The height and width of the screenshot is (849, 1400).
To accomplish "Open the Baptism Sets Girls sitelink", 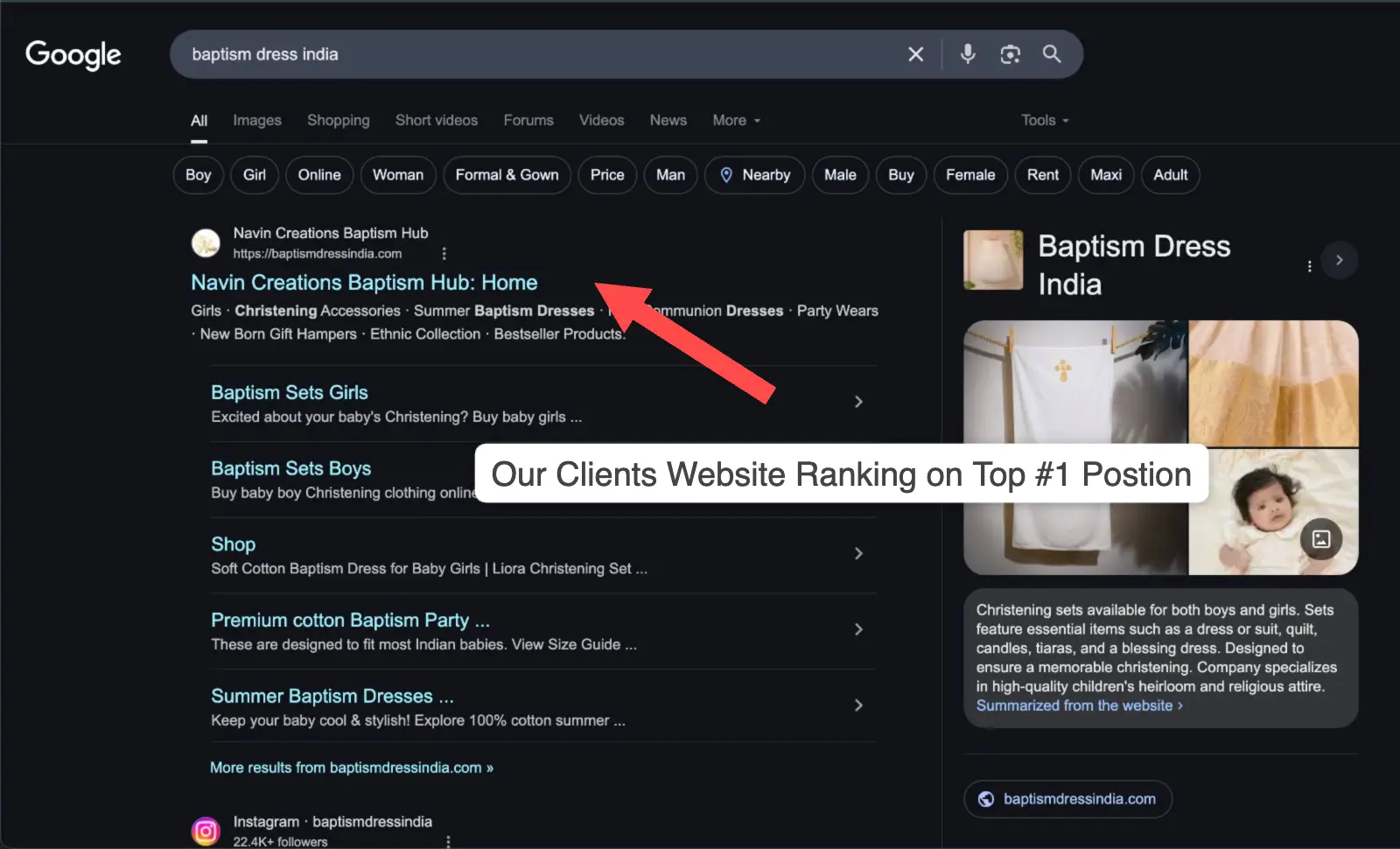I will pos(290,393).
